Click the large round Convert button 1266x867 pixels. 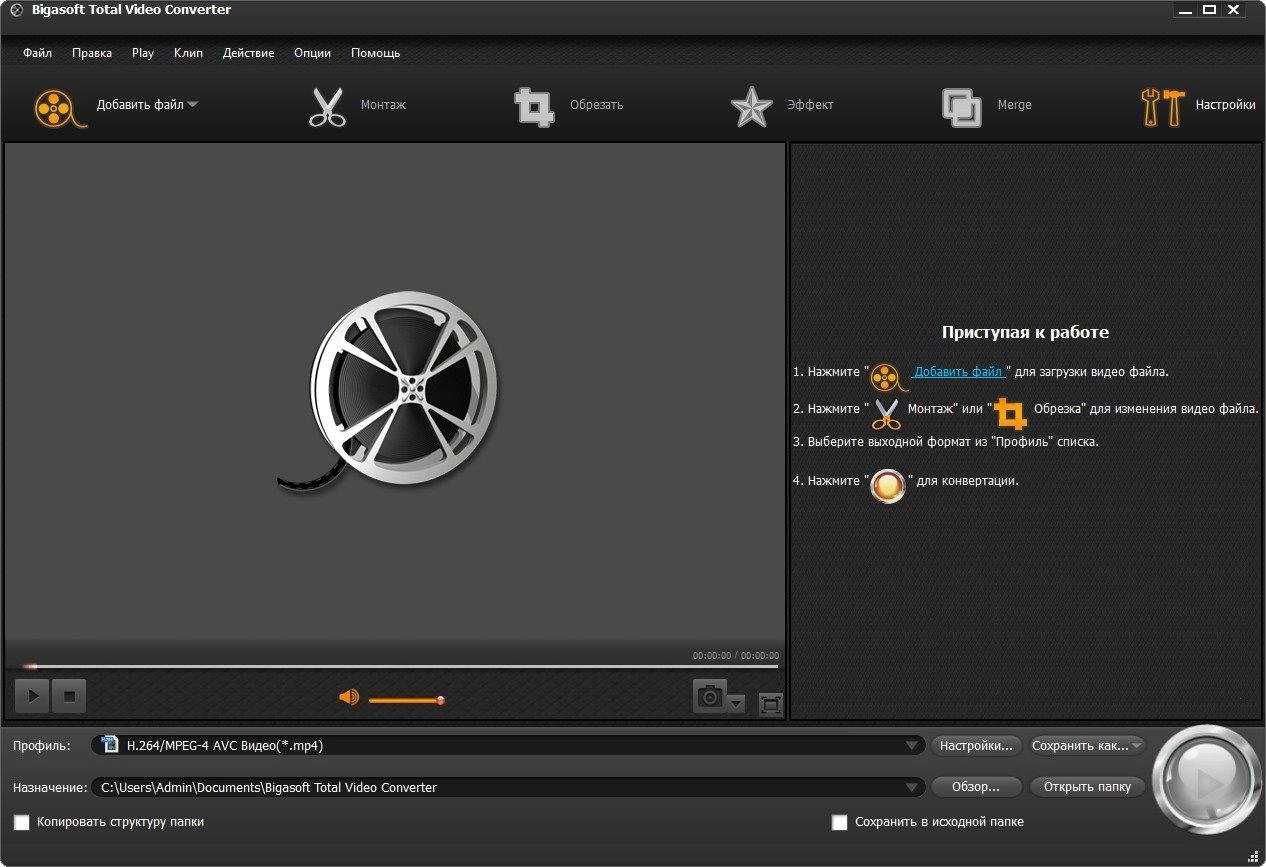[1205, 779]
